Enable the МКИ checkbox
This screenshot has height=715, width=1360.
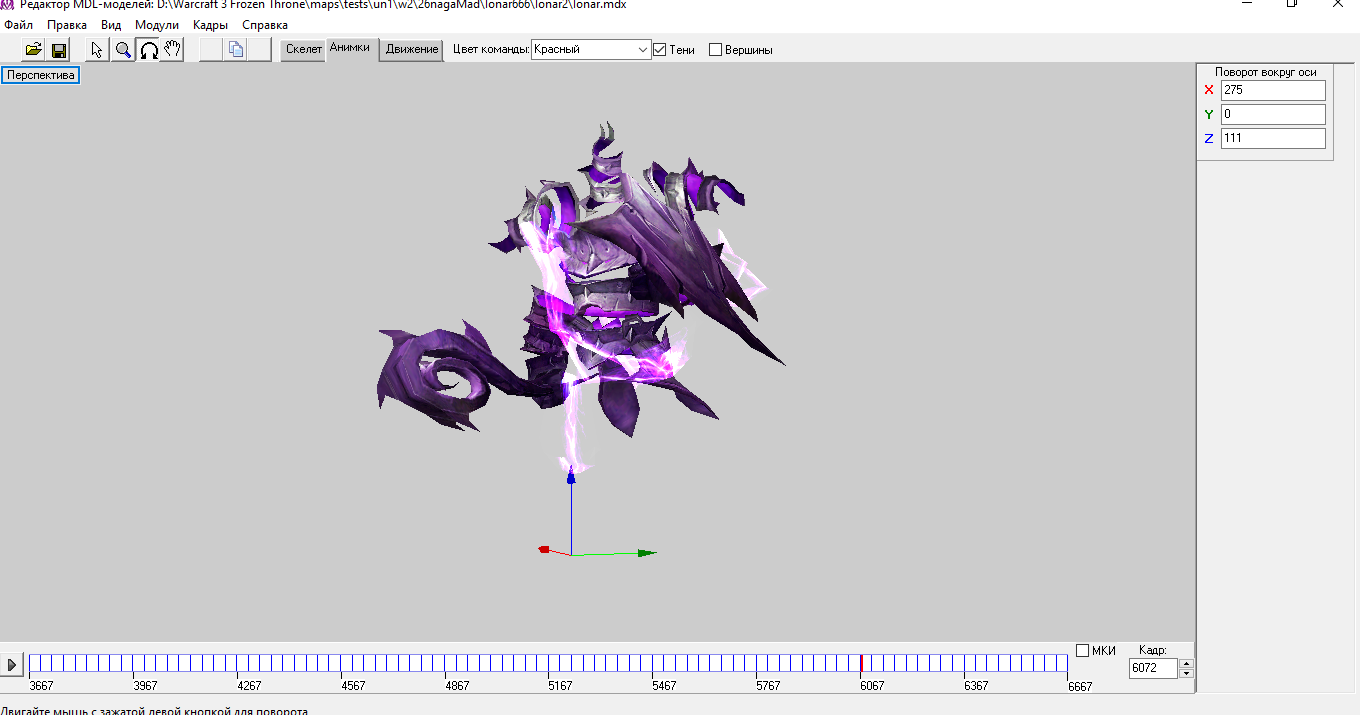pos(1082,651)
